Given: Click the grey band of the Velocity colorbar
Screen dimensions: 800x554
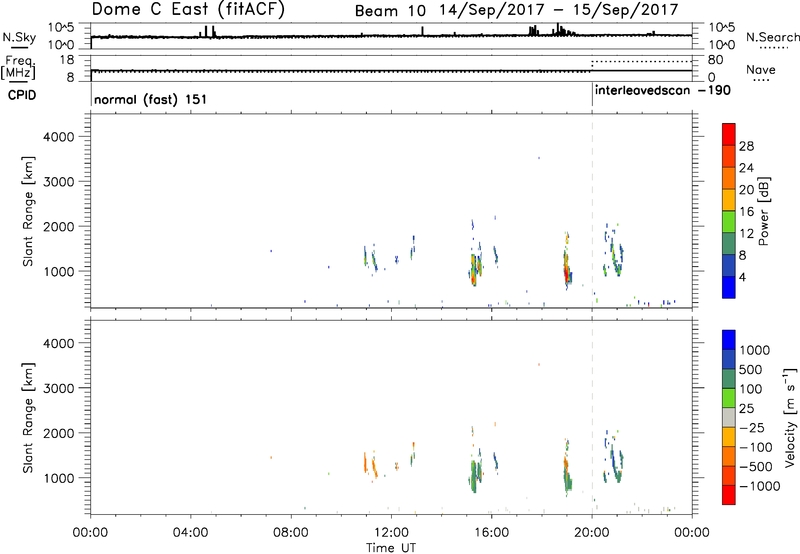Looking at the screenshot, I should pyautogui.click(x=729, y=418).
